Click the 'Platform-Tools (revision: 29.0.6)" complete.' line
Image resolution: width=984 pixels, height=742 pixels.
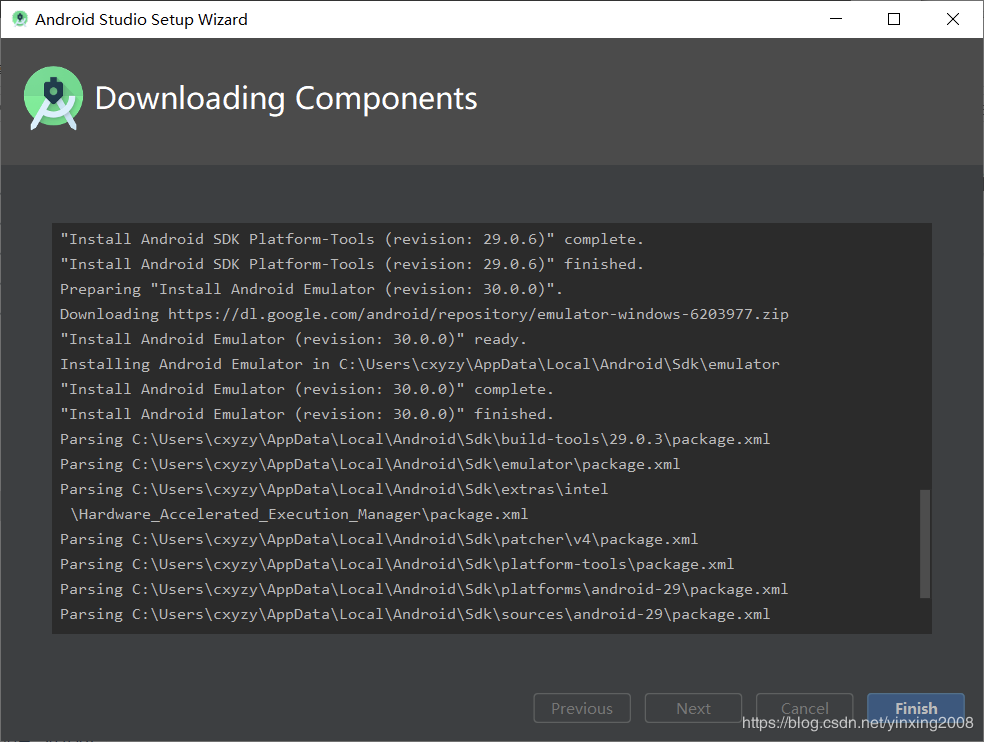pyautogui.click(x=352, y=239)
